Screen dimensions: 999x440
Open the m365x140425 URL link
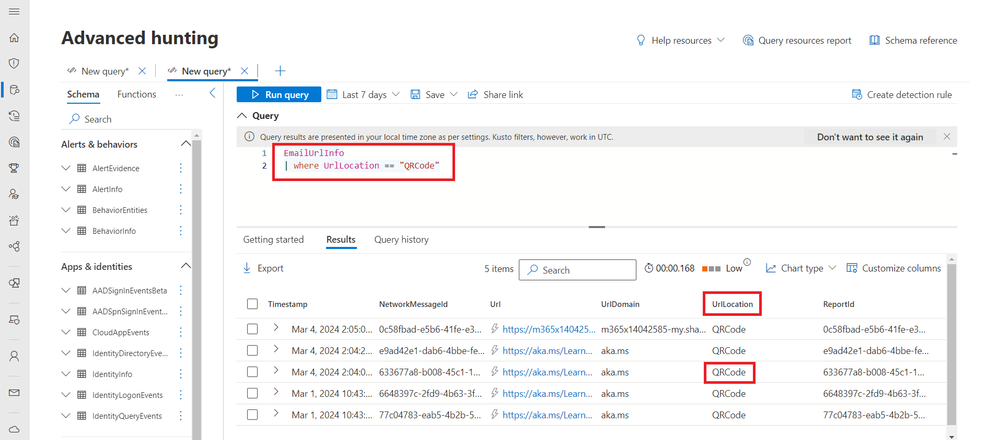[x=549, y=329]
